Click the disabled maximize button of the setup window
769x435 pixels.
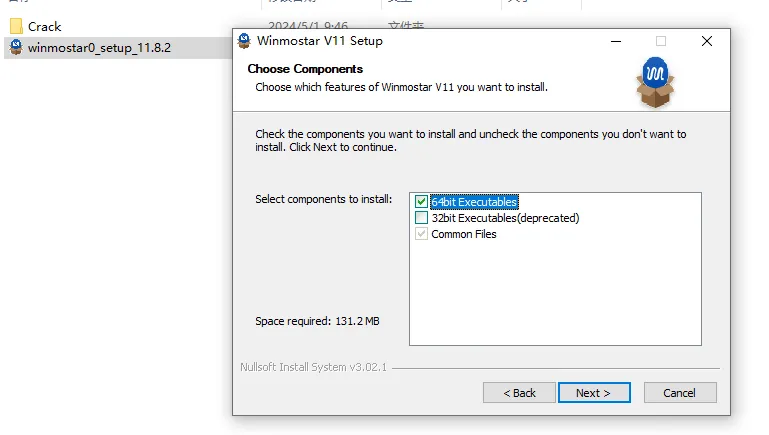[661, 41]
